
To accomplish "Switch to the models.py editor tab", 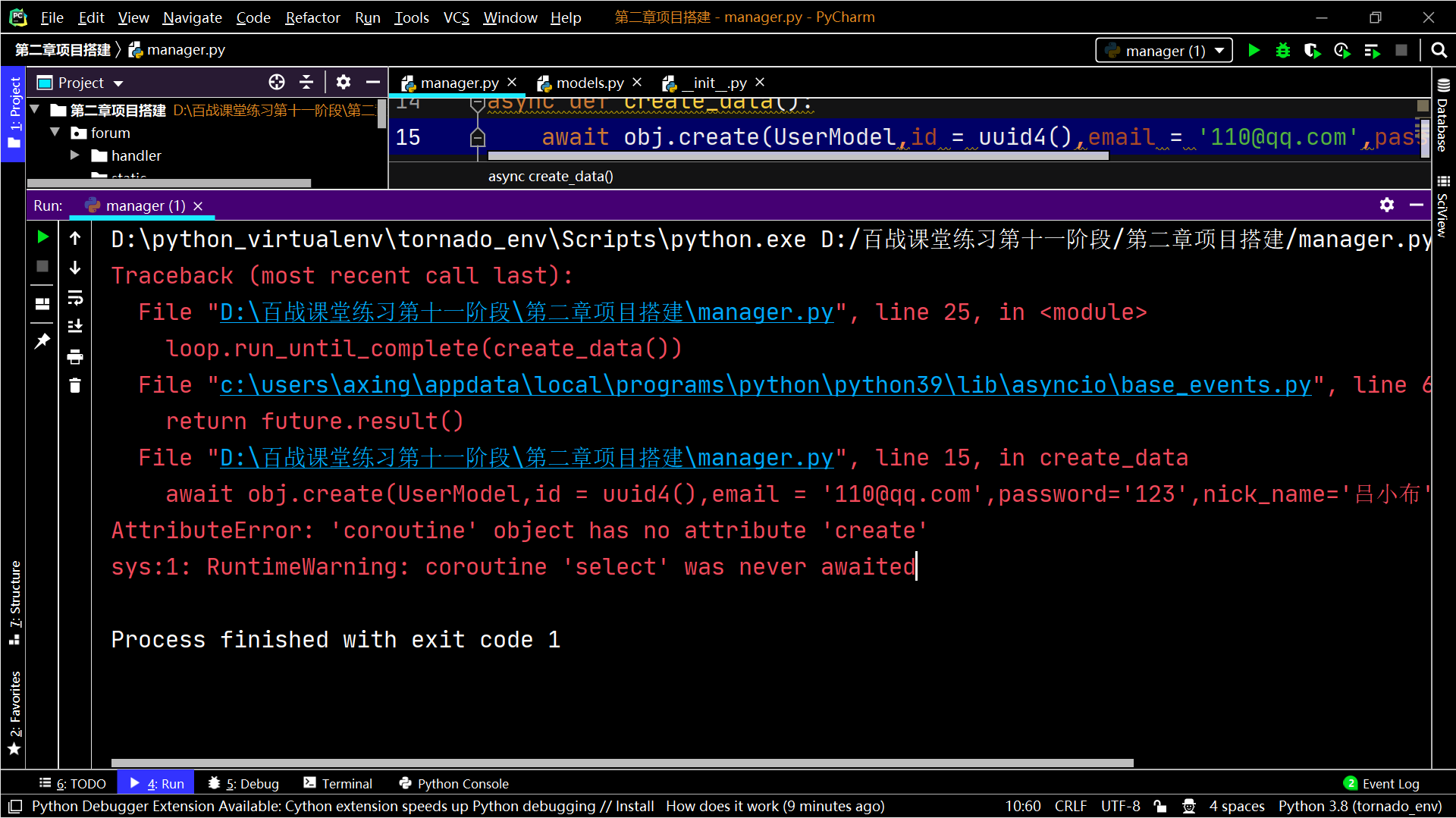I will tap(589, 83).
